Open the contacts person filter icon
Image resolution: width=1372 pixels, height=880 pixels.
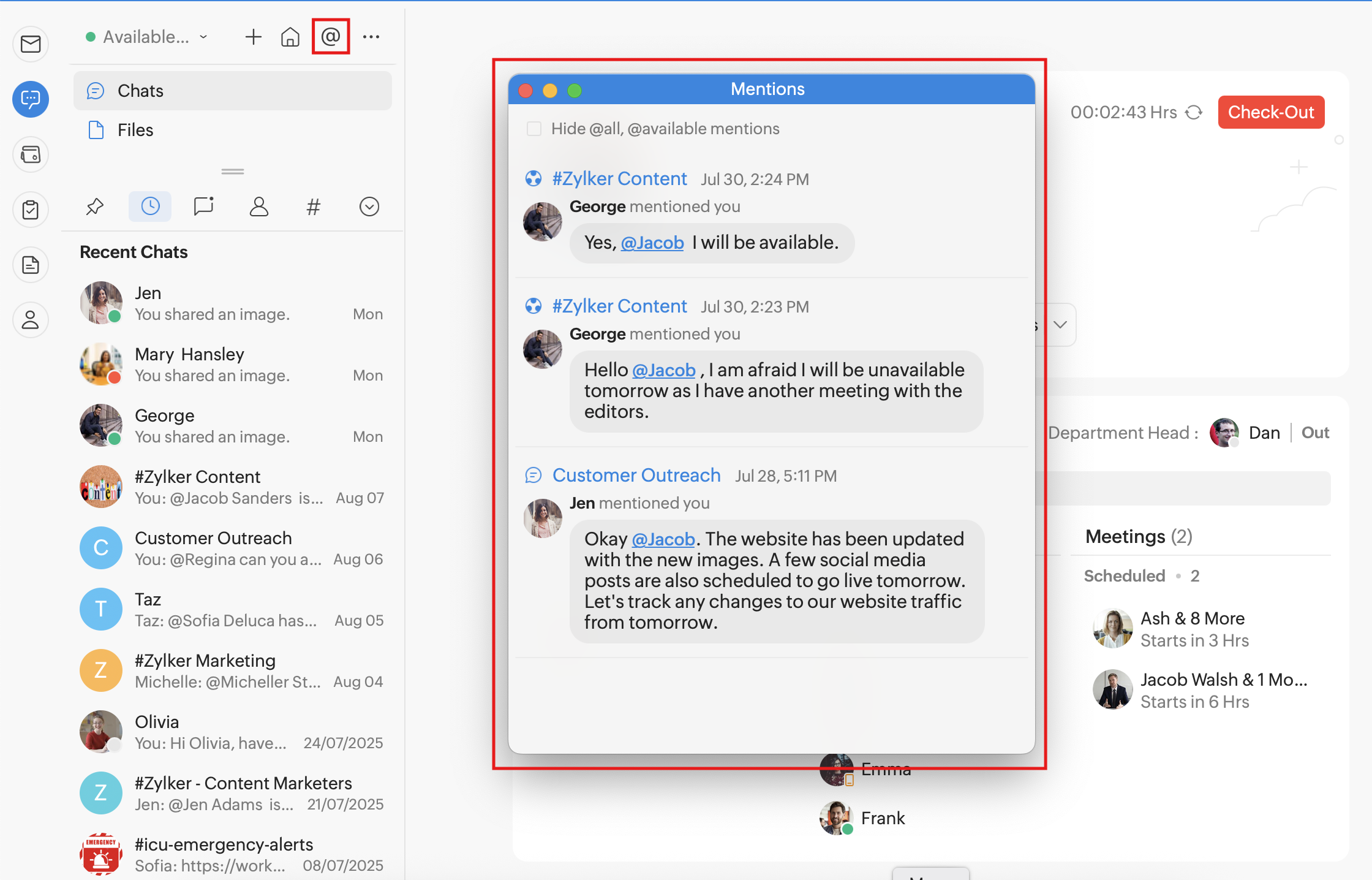tap(258, 207)
